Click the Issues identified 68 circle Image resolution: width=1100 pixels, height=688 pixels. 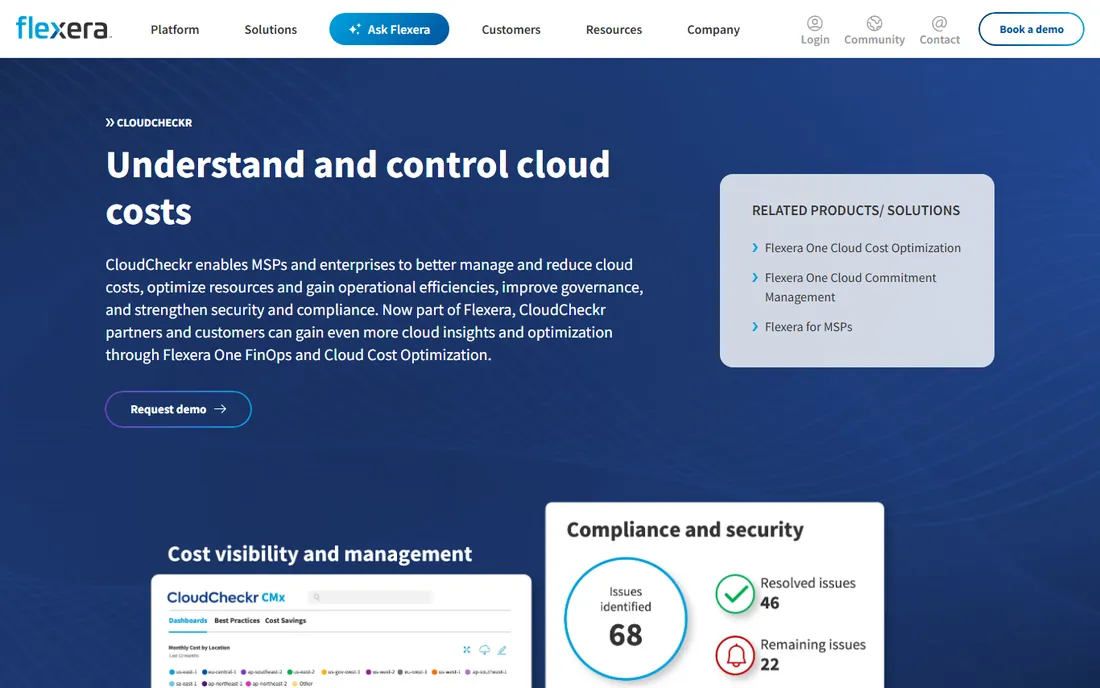tap(625, 619)
